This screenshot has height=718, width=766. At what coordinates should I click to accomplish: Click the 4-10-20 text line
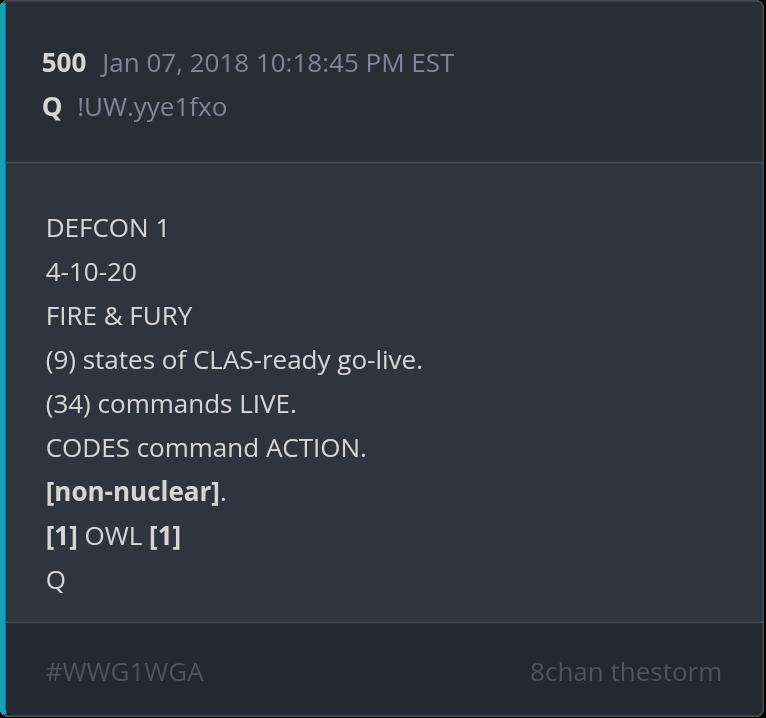[91, 272]
